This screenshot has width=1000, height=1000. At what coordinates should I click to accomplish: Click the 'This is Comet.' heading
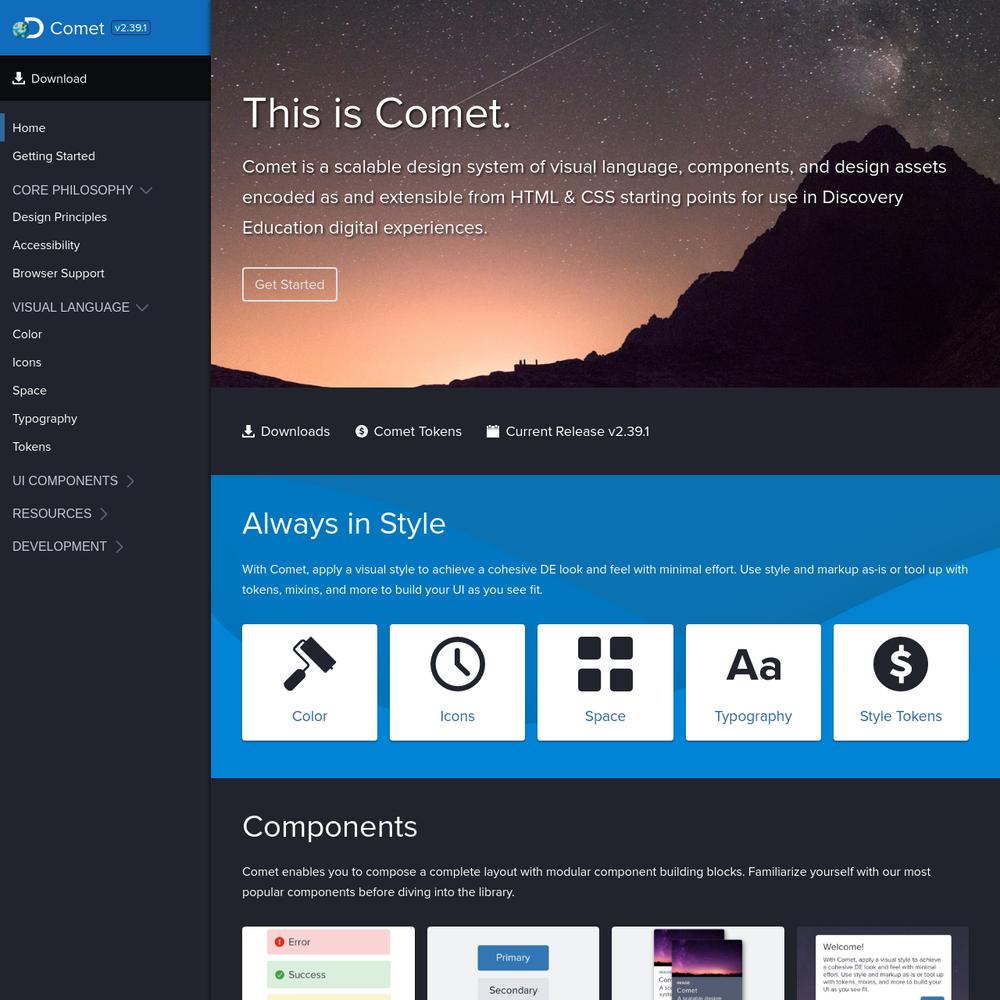pyautogui.click(x=377, y=114)
